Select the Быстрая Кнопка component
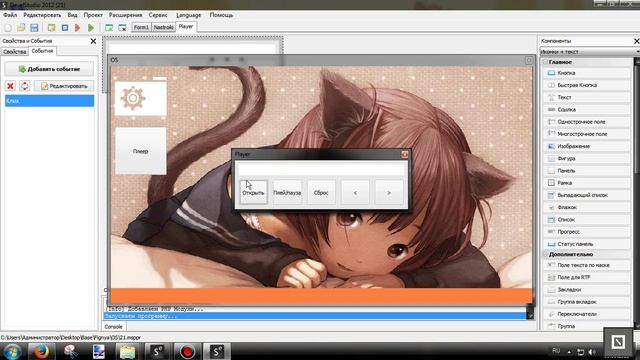 pyautogui.click(x=587, y=85)
